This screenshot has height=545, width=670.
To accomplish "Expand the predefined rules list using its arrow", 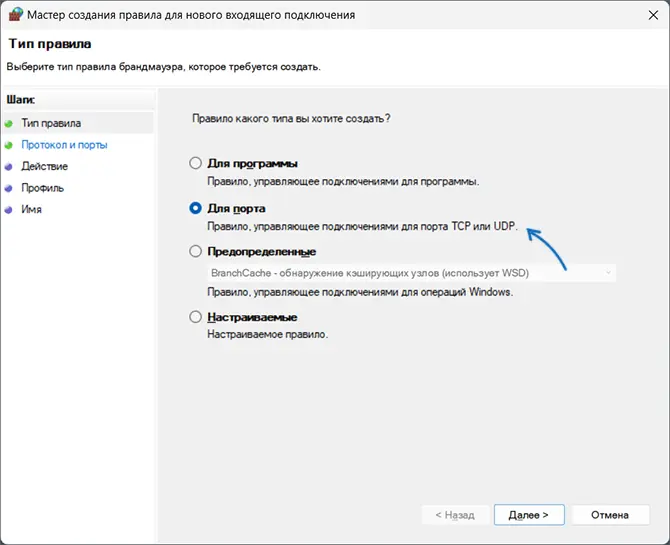I will point(607,273).
